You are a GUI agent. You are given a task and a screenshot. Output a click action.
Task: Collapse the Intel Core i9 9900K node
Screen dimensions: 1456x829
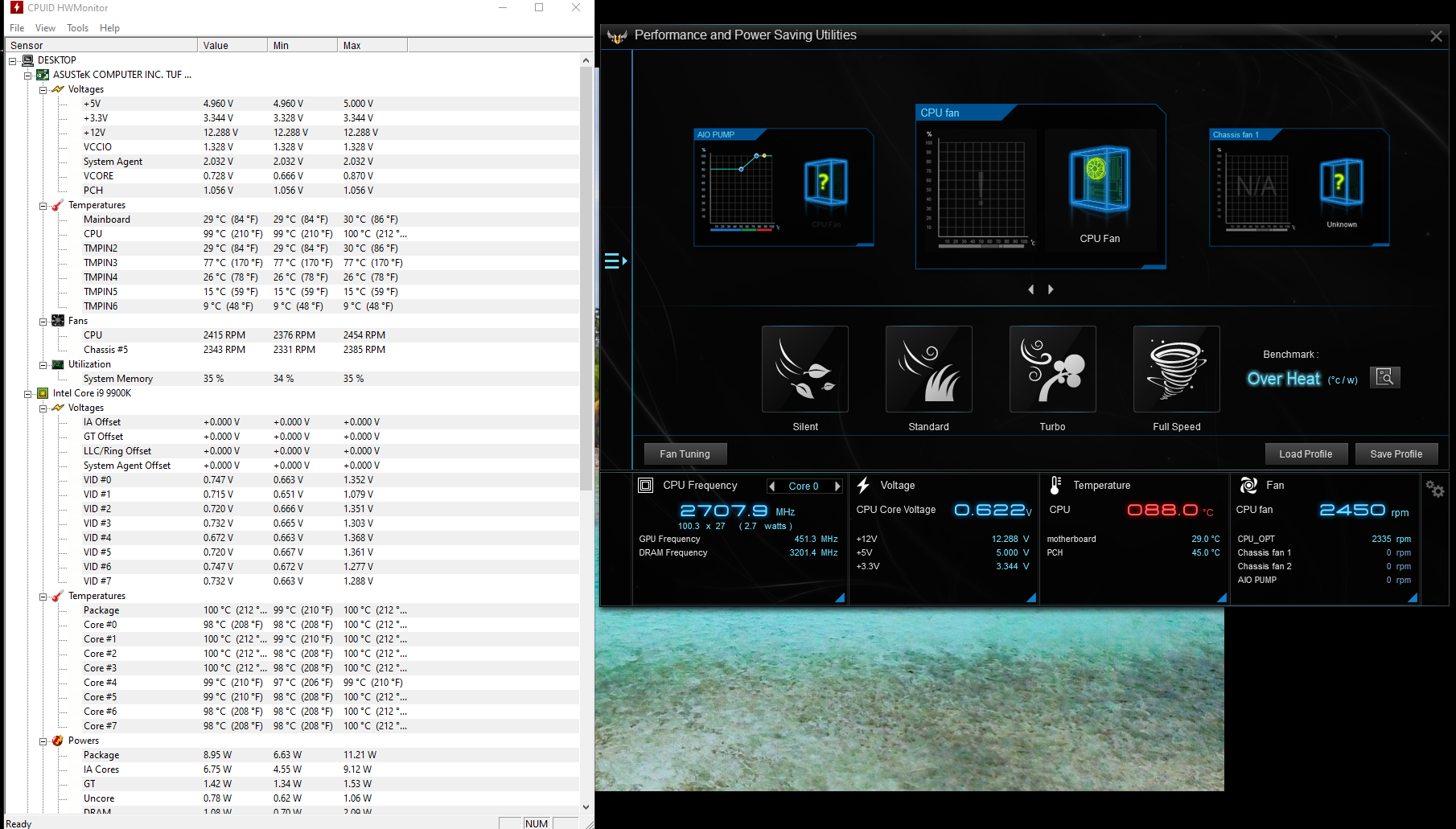coord(27,393)
